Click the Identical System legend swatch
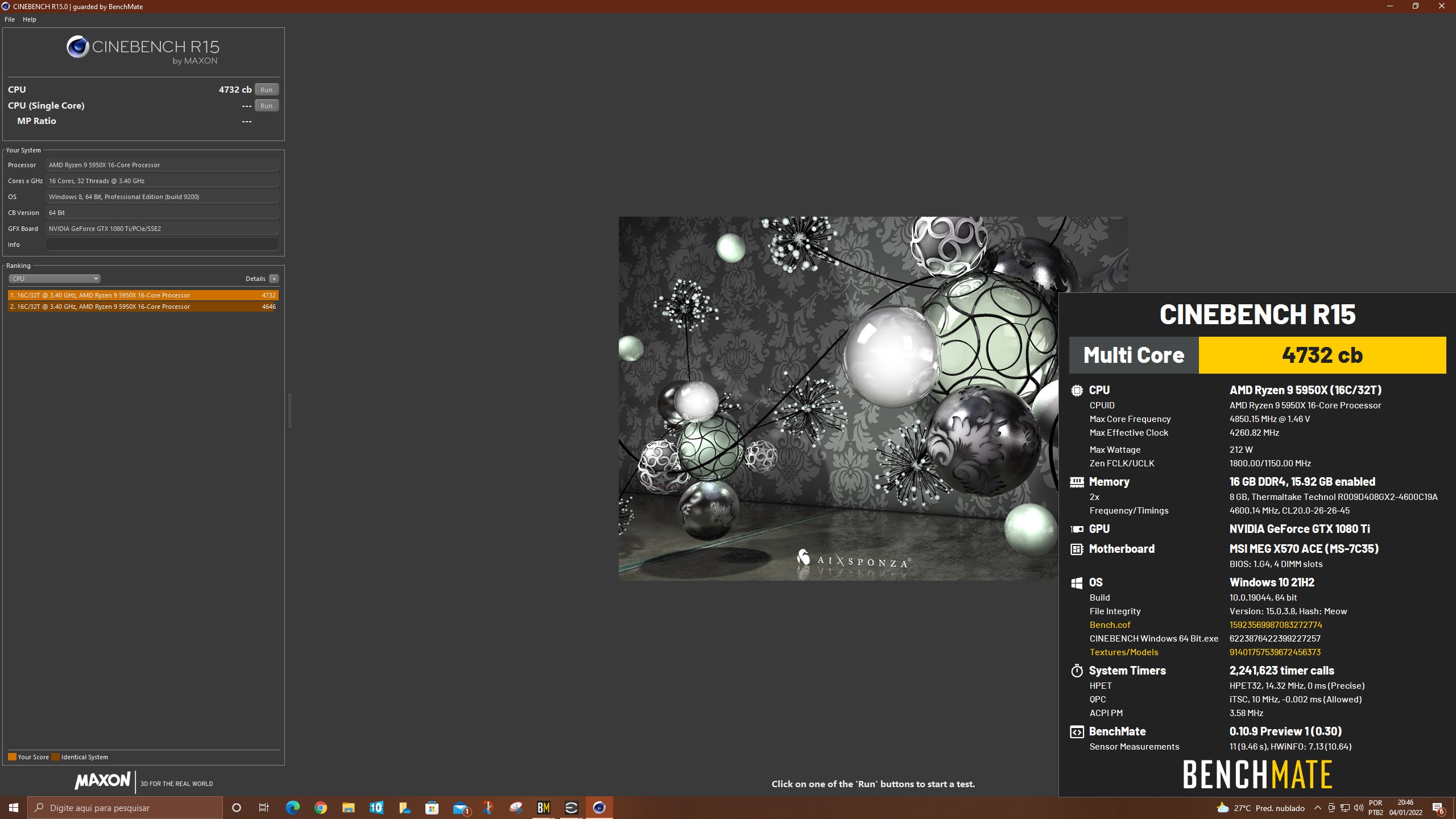 55,757
